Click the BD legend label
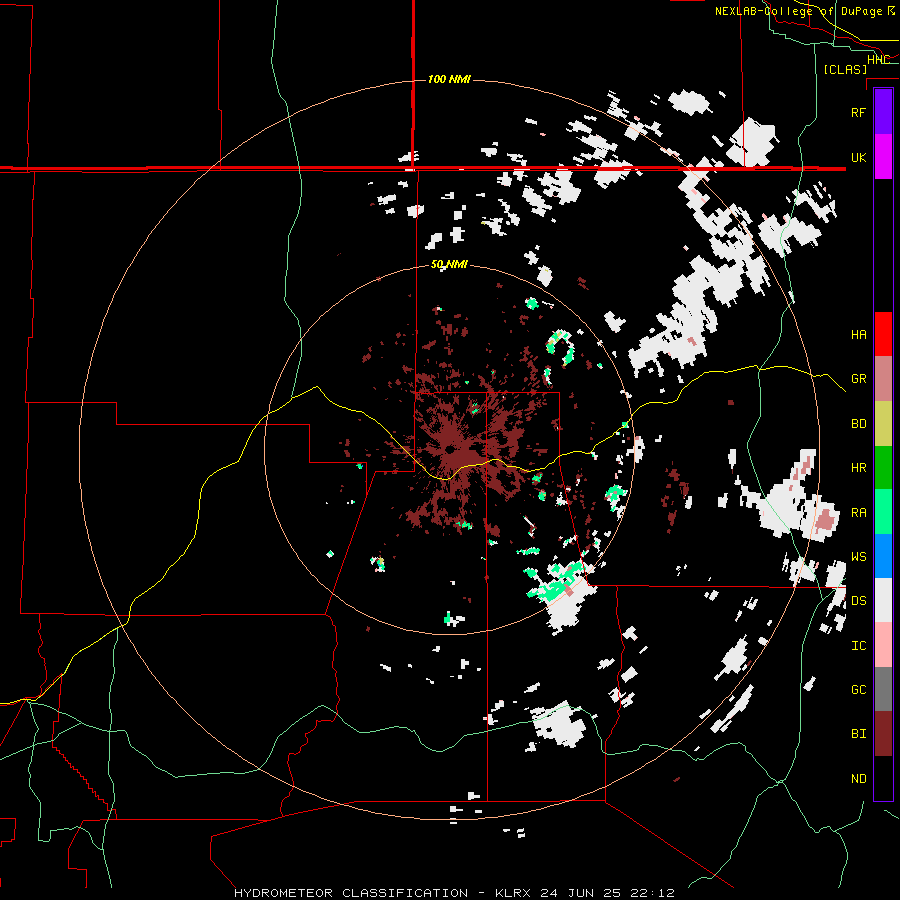 coord(858,424)
